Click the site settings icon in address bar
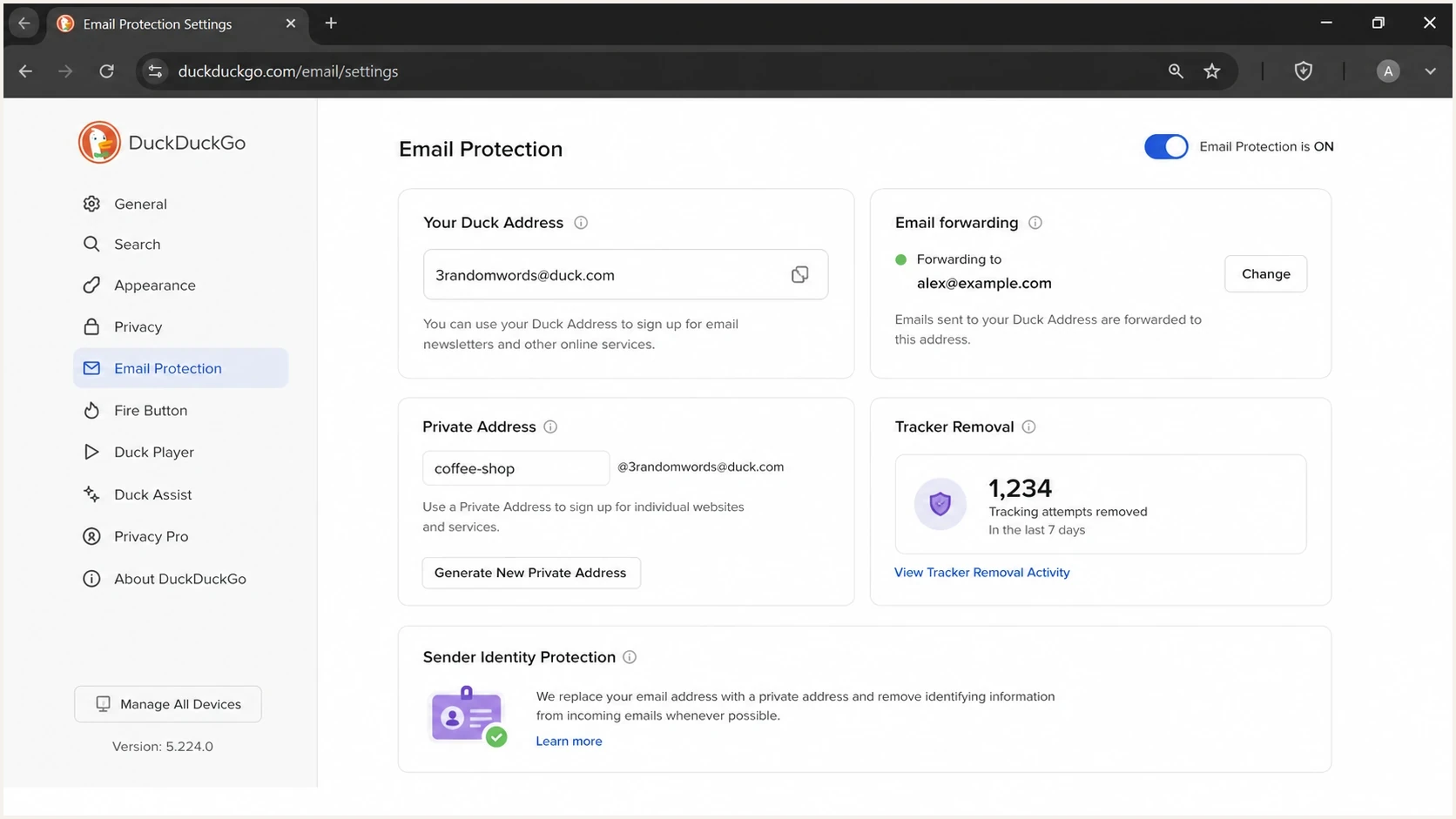The image size is (1456, 819). pyautogui.click(x=155, y=71)
